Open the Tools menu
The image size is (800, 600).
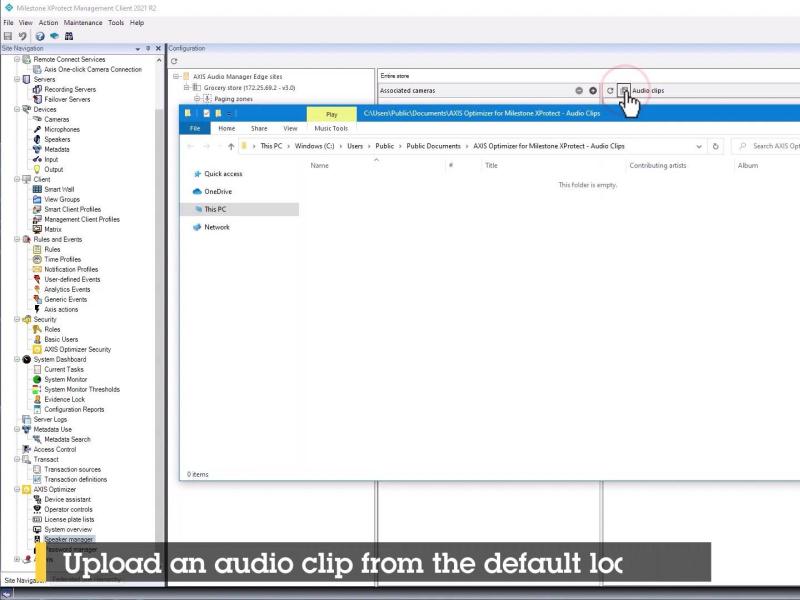pyautogui.click(x=116, y=22)
